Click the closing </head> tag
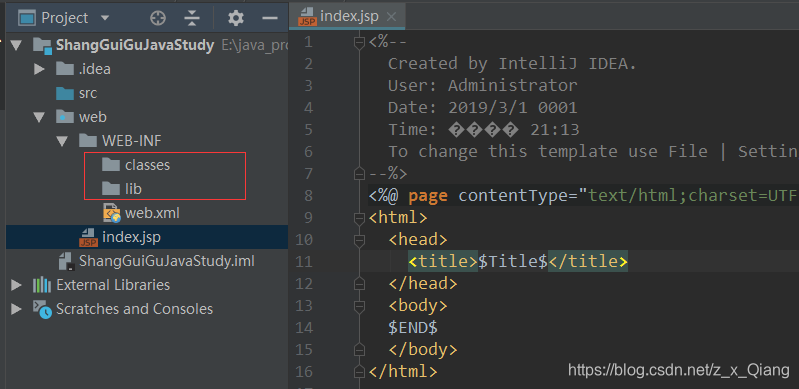Image resolution: width=799 pixels, height=389 pixels. [423, 283]
